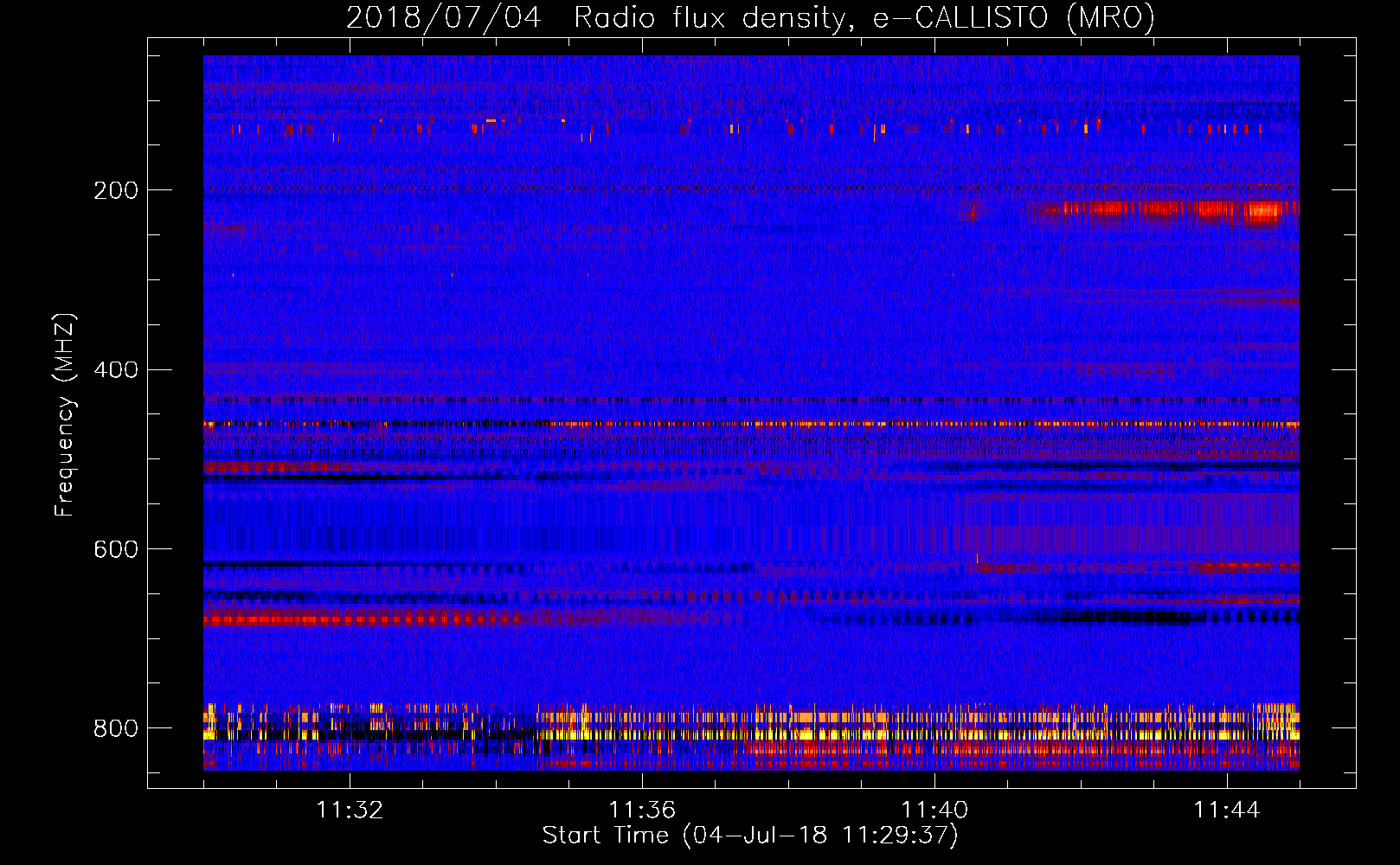The image size is (1400, 865).
Task: Click the 'Start Time (04-Jul-18 11:29:37)' label
Action: tap(750, 836)
